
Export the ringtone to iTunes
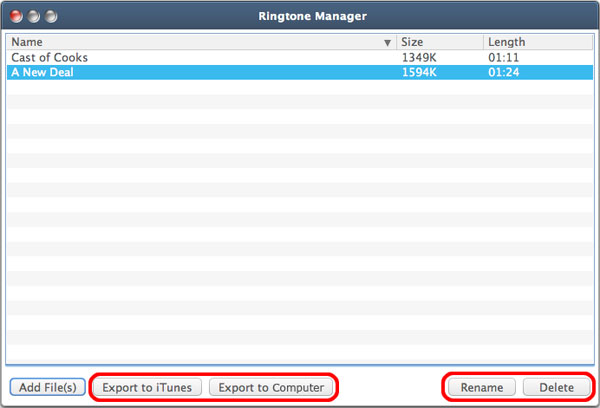click(x=148, y=387)
